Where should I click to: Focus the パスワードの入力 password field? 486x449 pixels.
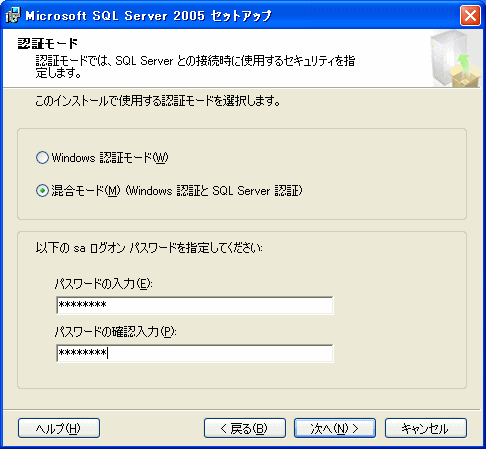tap(195, 305)
